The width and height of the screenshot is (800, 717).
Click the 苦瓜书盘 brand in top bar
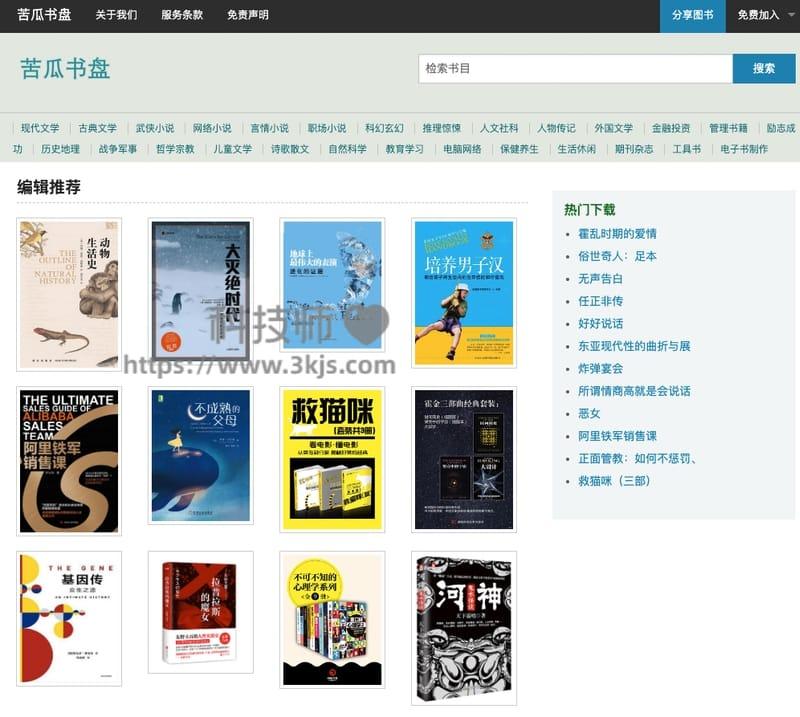click(x=44, y=15)
